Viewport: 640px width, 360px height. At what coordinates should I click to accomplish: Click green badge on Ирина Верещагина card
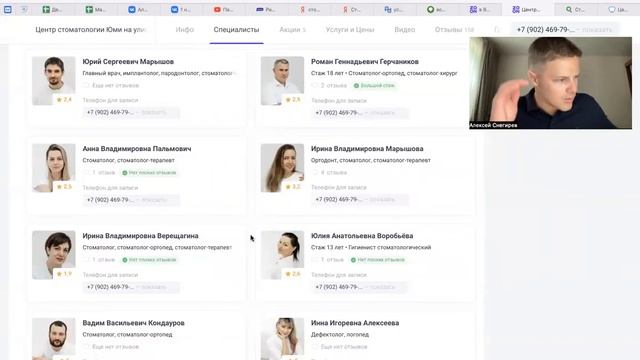(149, 260)
